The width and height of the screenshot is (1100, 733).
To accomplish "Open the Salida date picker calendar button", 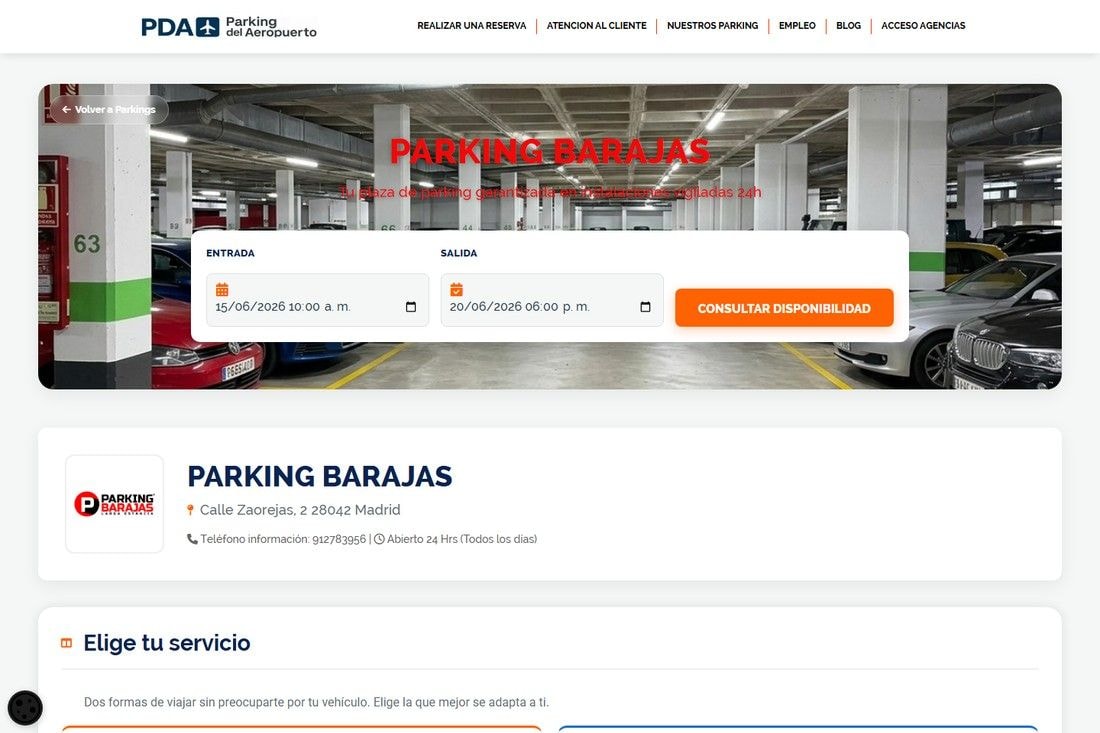I will click(x=645, y=307).
